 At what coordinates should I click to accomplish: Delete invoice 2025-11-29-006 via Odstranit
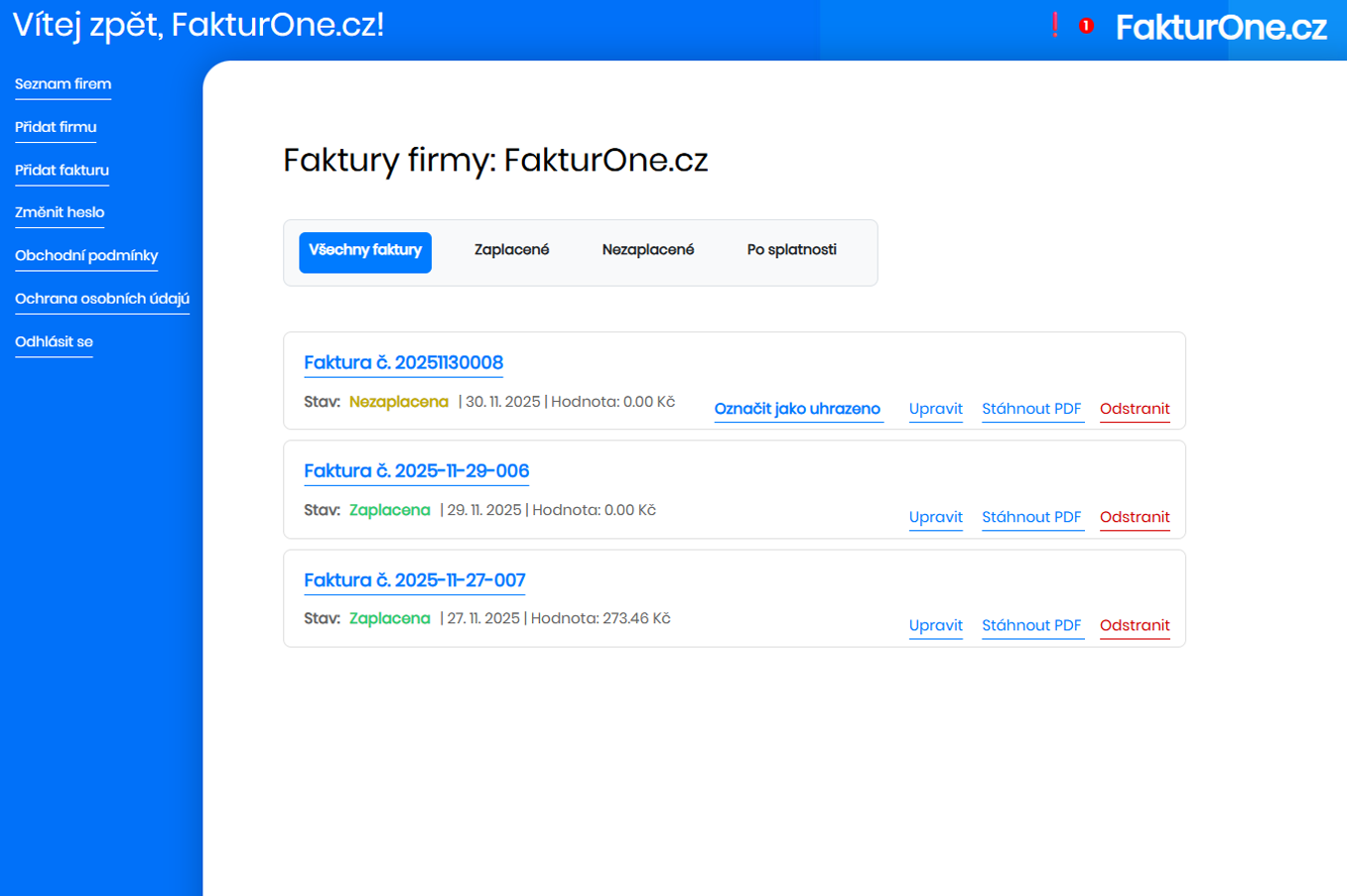click(1135, 517)
